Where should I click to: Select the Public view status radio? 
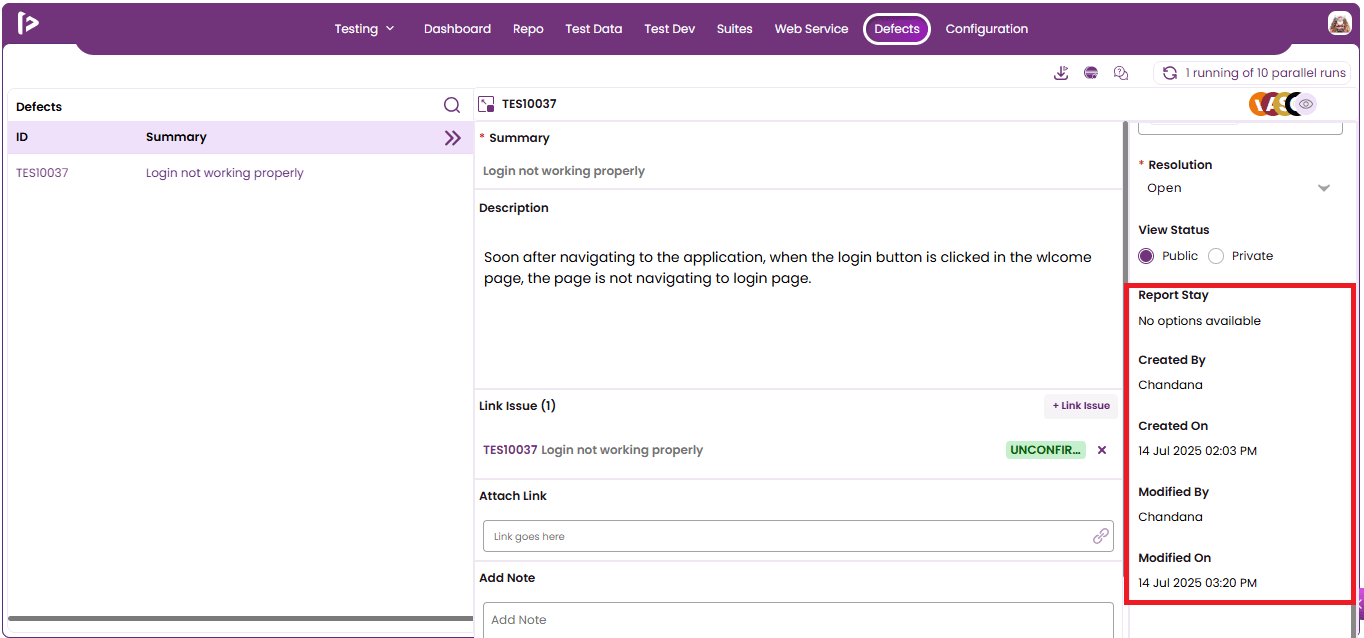(x=1146, y=256)
